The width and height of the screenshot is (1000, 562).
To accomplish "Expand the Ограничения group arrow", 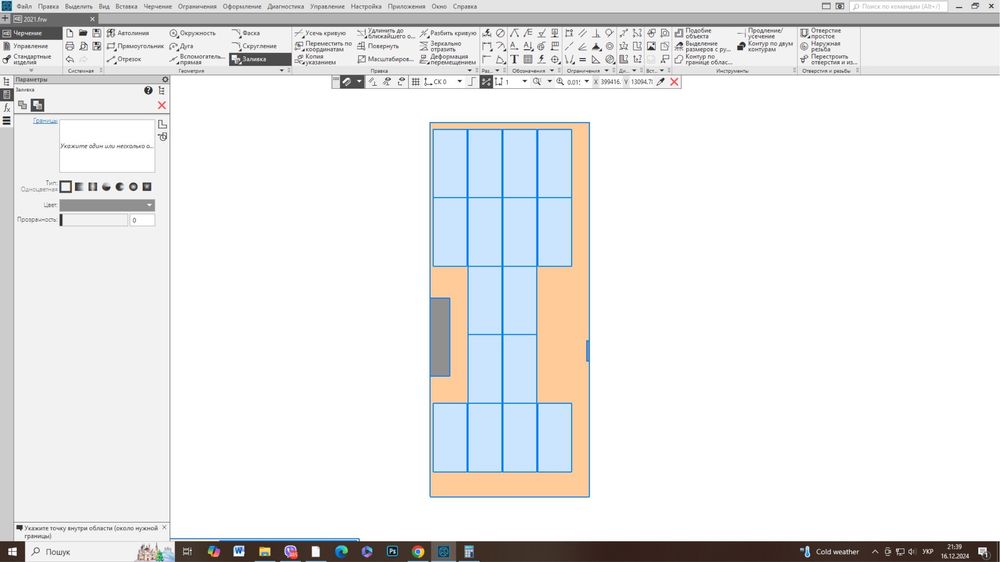I will pos(607,71).
